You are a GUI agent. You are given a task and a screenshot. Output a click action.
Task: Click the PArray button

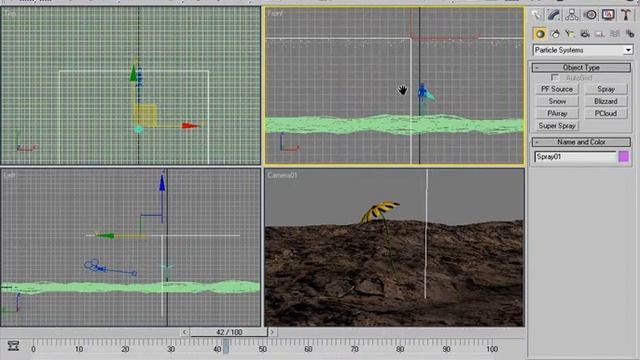(557, 113)
